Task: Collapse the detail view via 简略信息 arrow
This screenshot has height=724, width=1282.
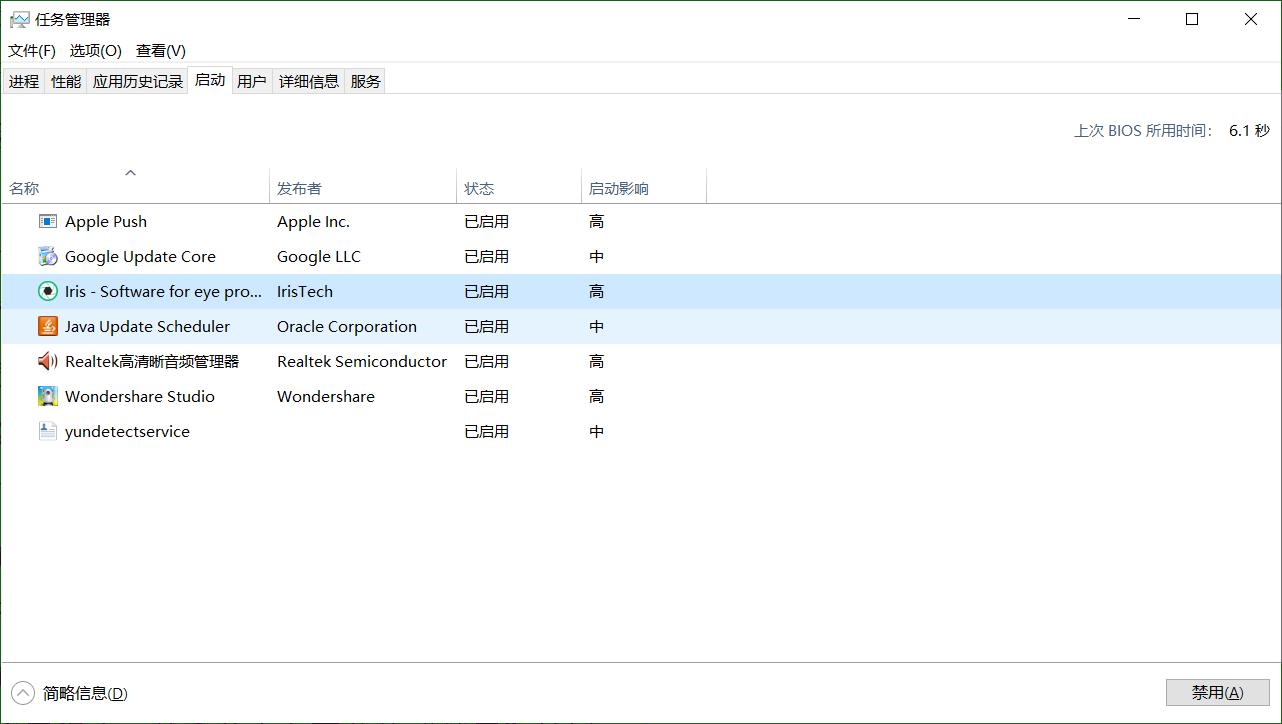Action: [x=22, y=692]
